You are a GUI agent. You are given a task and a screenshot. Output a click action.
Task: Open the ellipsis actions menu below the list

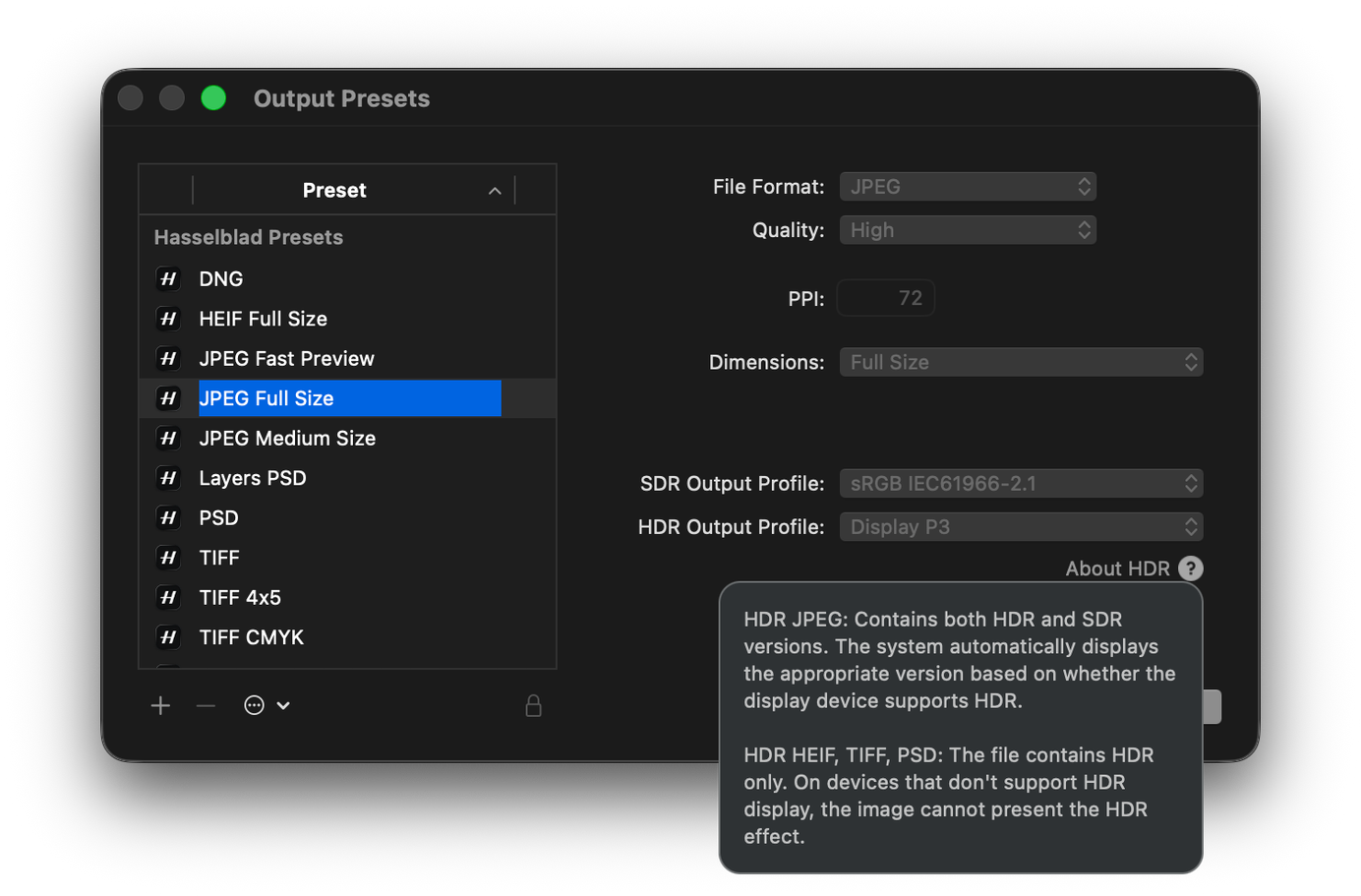point(266,705)
